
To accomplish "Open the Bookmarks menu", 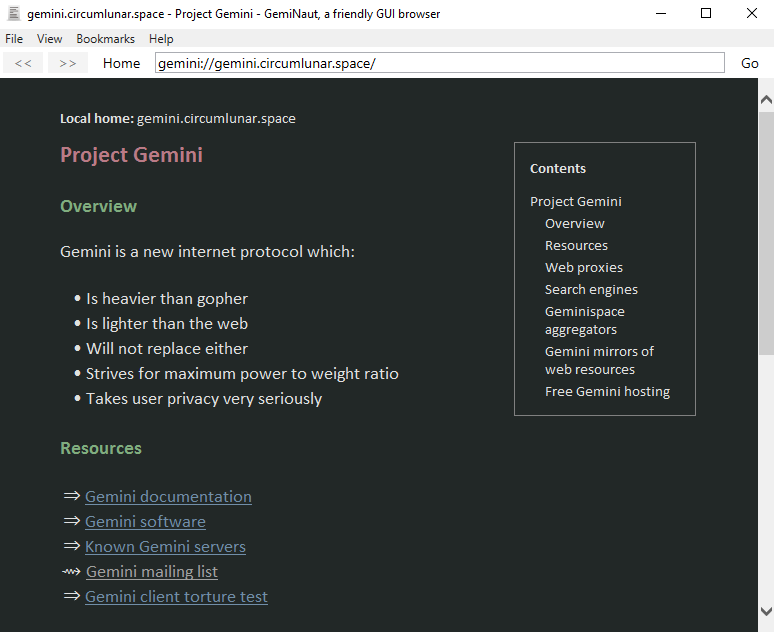I will [x=105, y=39].
